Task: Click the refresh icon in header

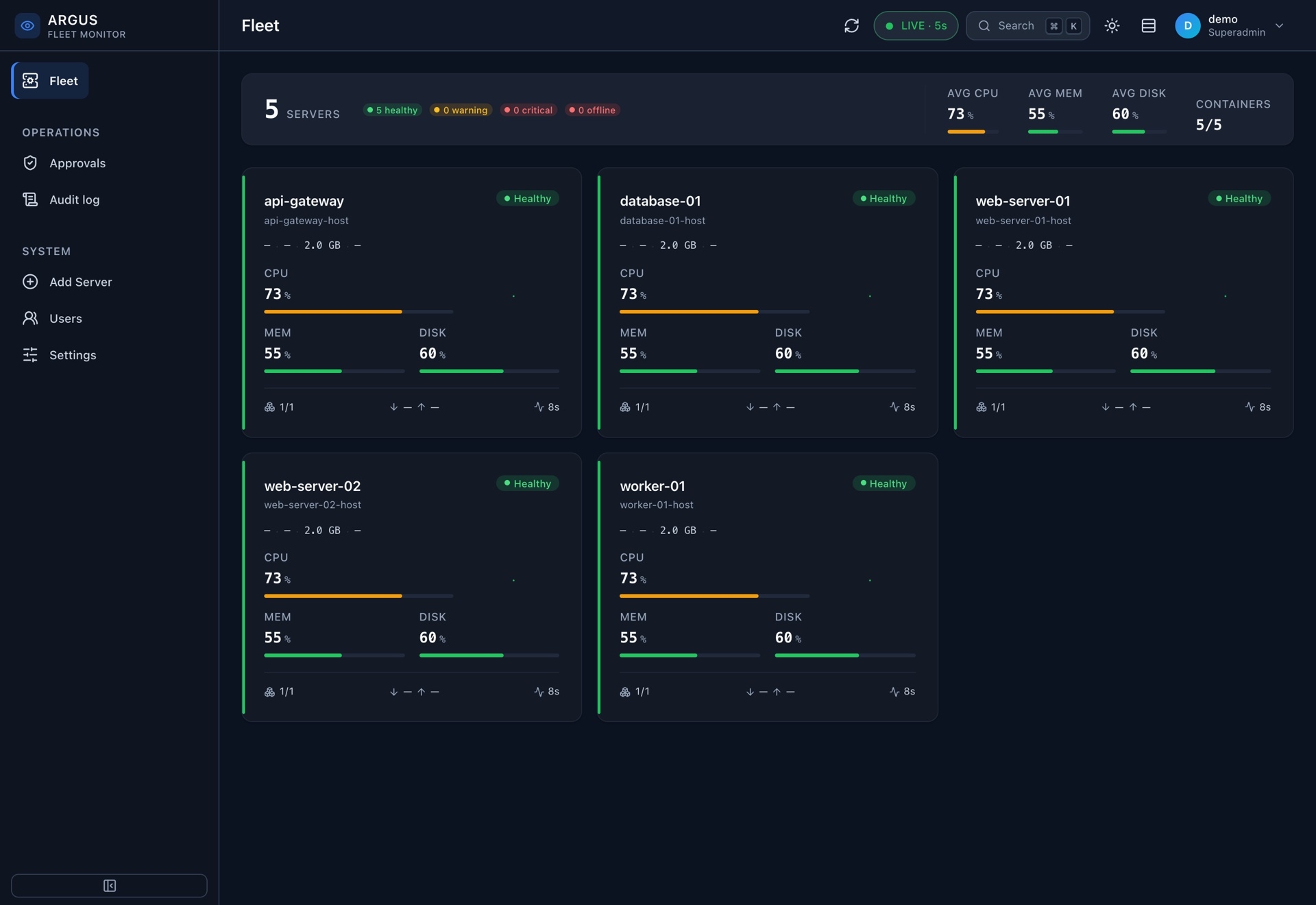Action: tap(851, 25)
